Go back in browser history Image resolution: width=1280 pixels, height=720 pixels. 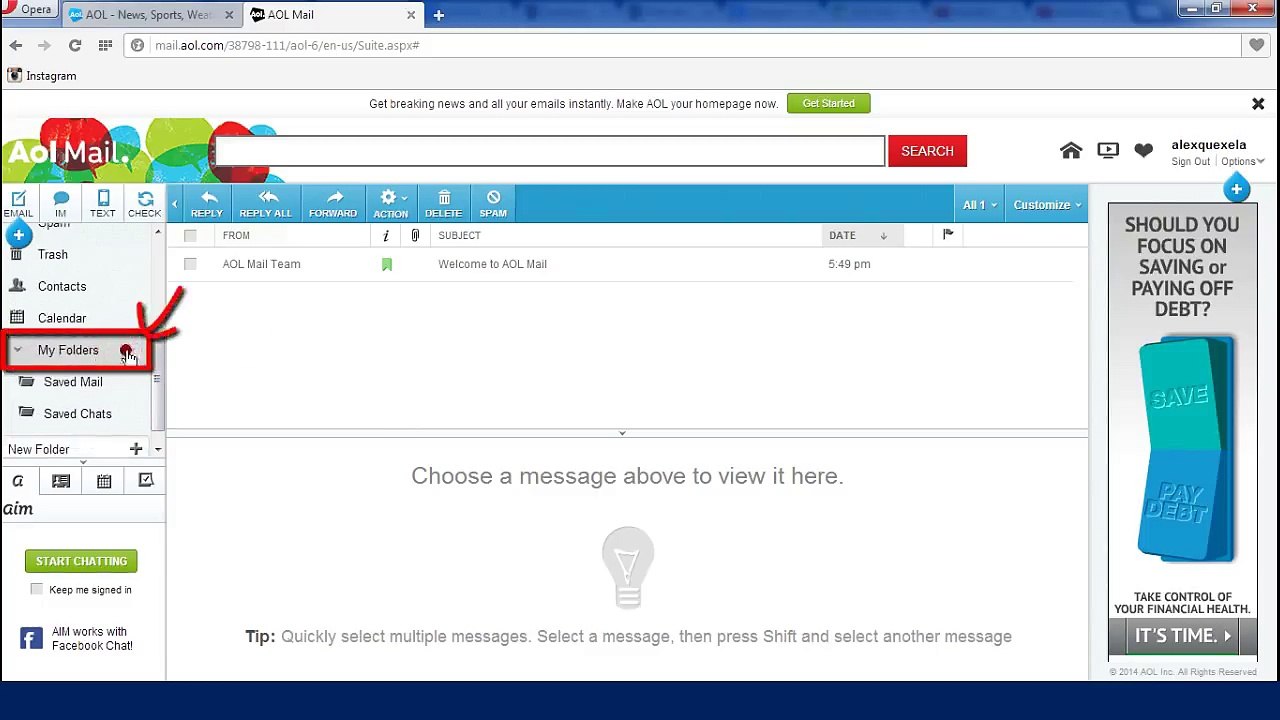coord(16,46)
